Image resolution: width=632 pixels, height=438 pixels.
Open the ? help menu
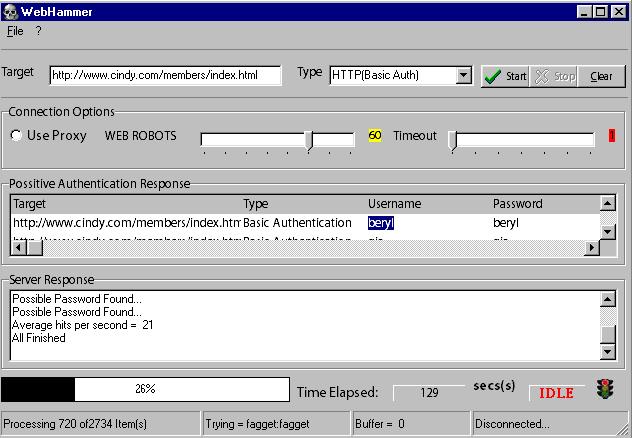(38, 31)
